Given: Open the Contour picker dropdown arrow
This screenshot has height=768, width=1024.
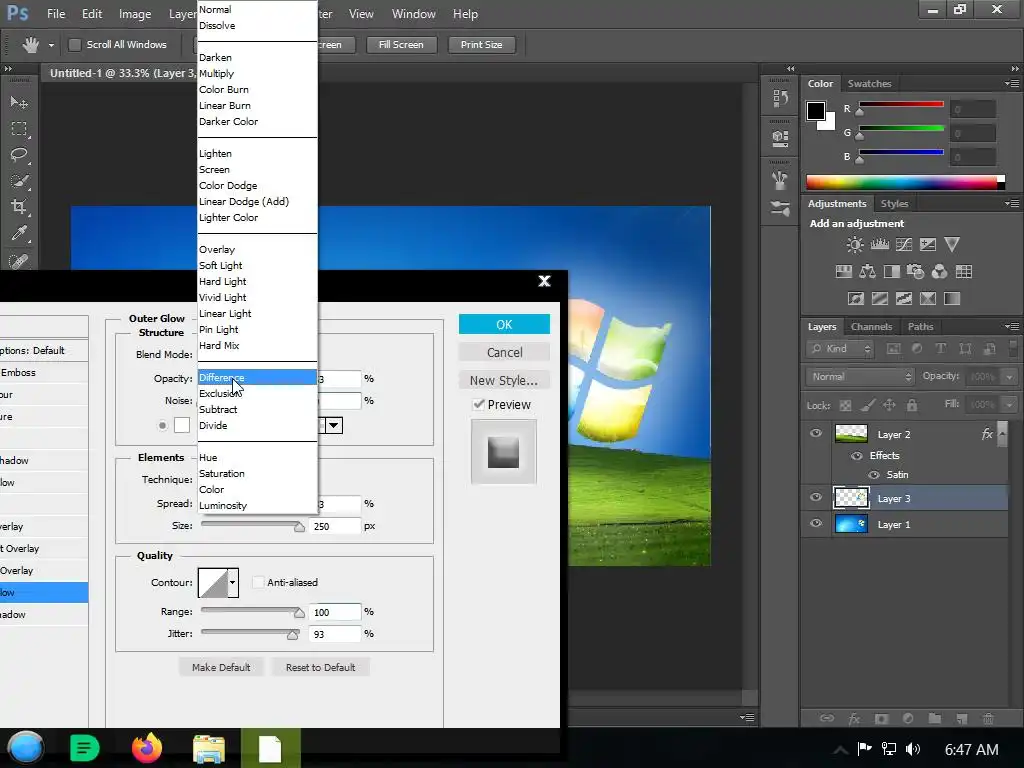Looking at the screenshot, I should 232,583.
